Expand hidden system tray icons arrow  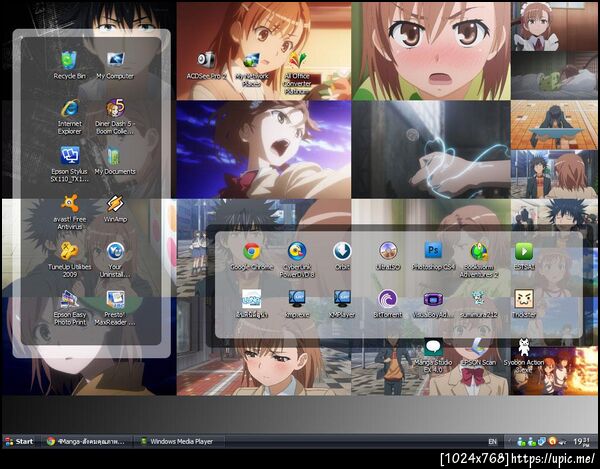pyautogui.click(x=509, y=442)
